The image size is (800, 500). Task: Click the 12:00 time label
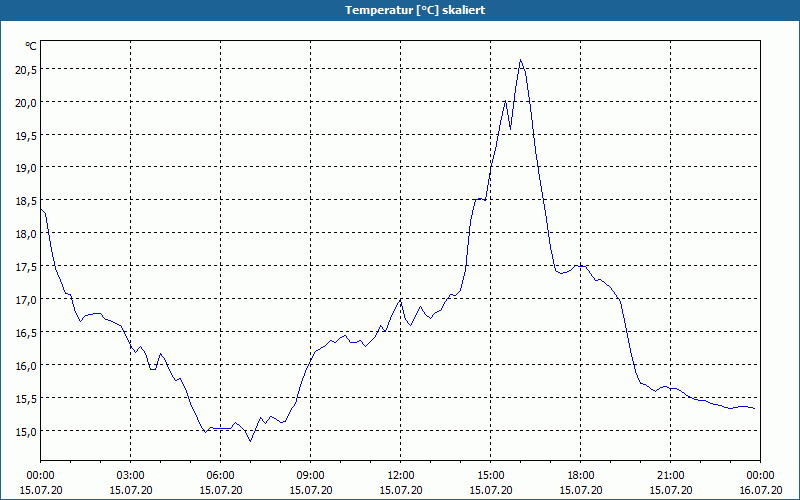click(x=401, y=476)
